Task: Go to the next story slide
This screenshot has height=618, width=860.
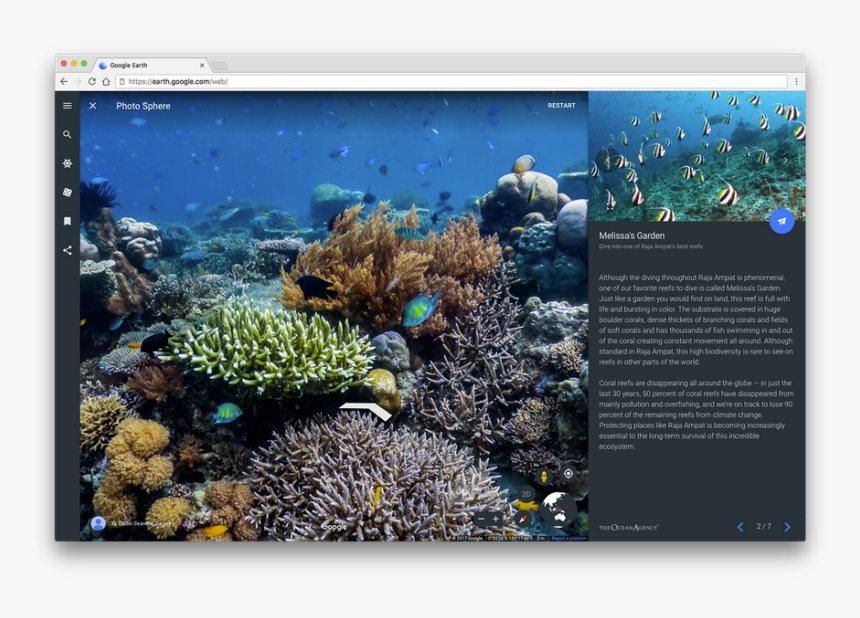Action: click(x=787, y=527)
